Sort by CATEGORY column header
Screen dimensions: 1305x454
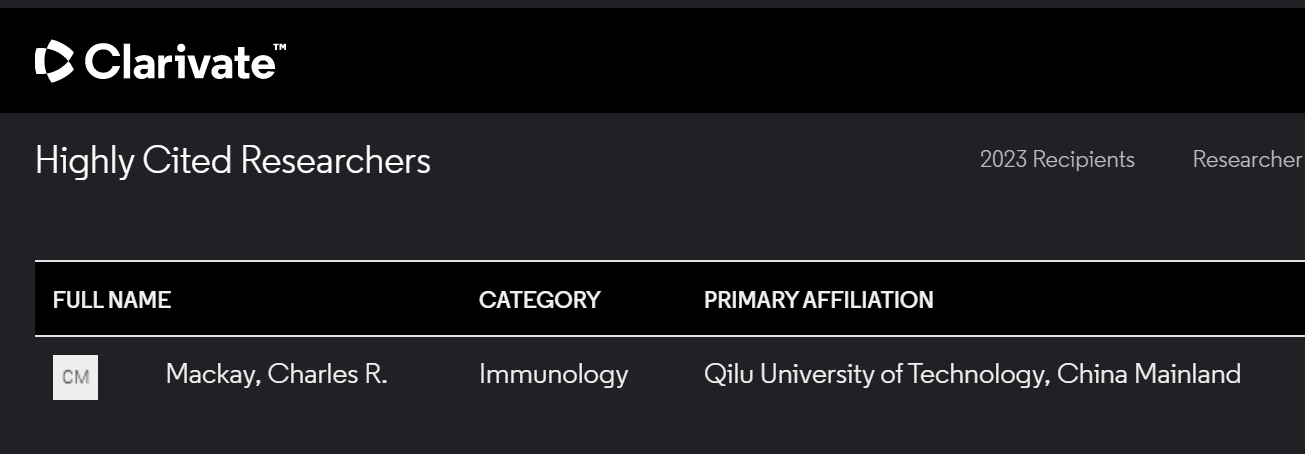pyautogui.click(x=539, y=300)
